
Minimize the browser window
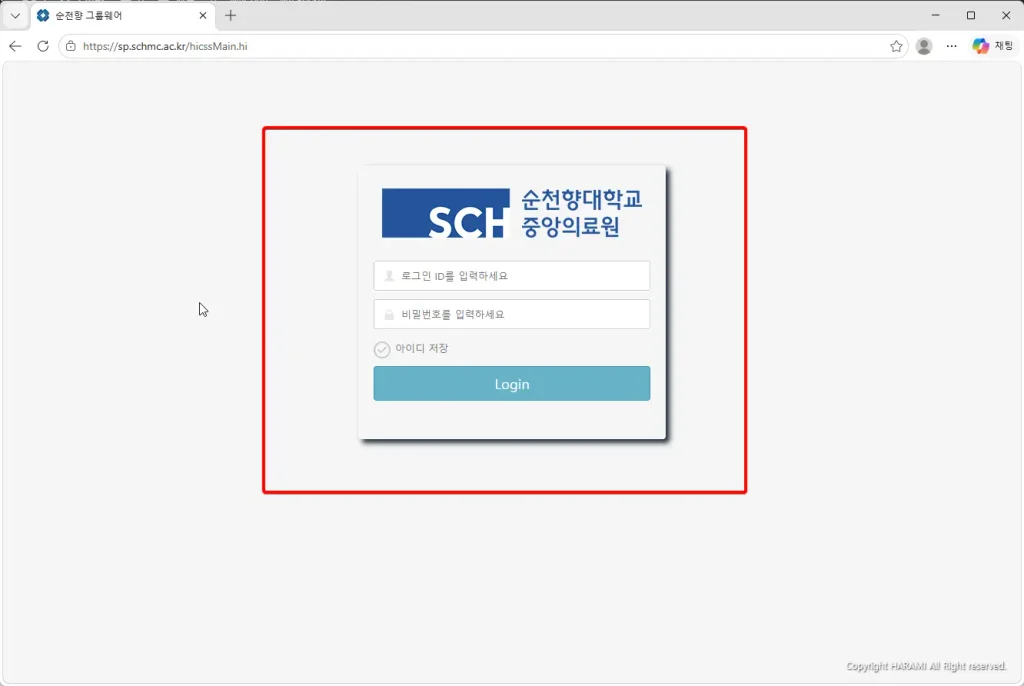click(x=935, y=15)
